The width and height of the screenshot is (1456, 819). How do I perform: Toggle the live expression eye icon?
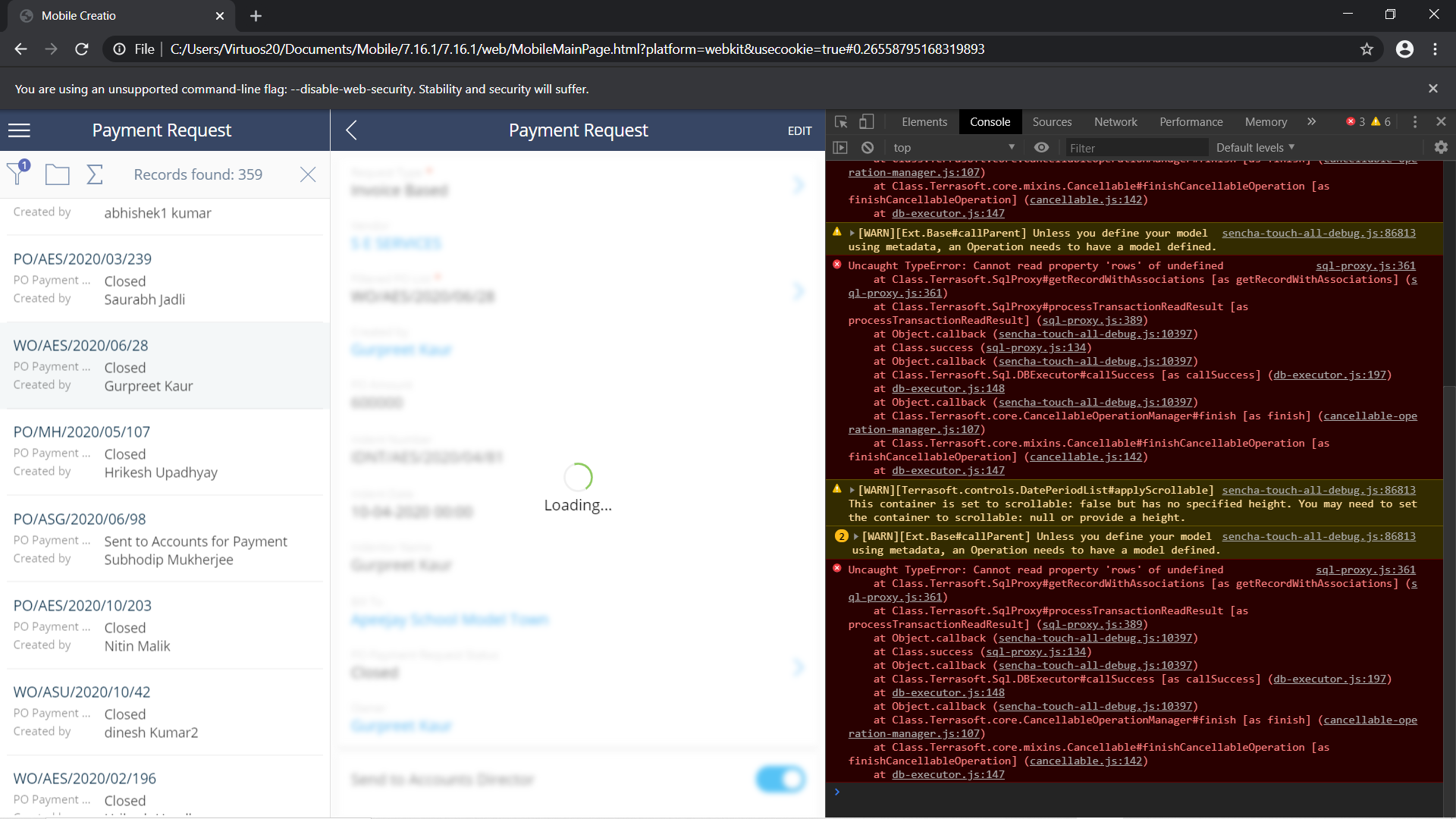[x=1041, y=148]
